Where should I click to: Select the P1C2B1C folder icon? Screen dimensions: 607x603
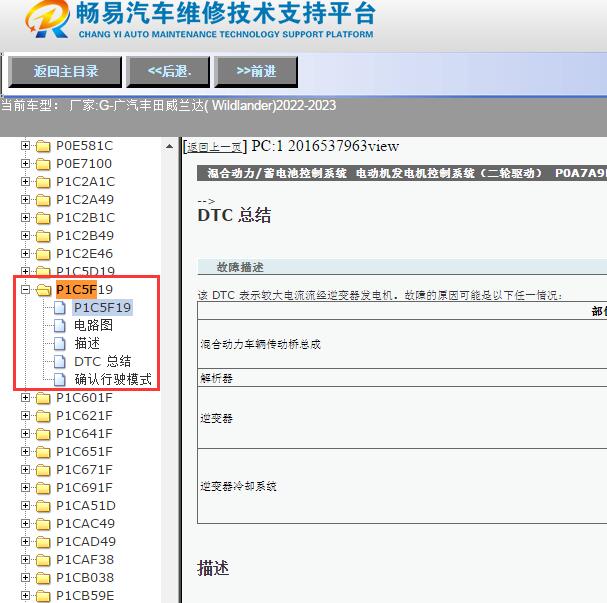[43, 218]
